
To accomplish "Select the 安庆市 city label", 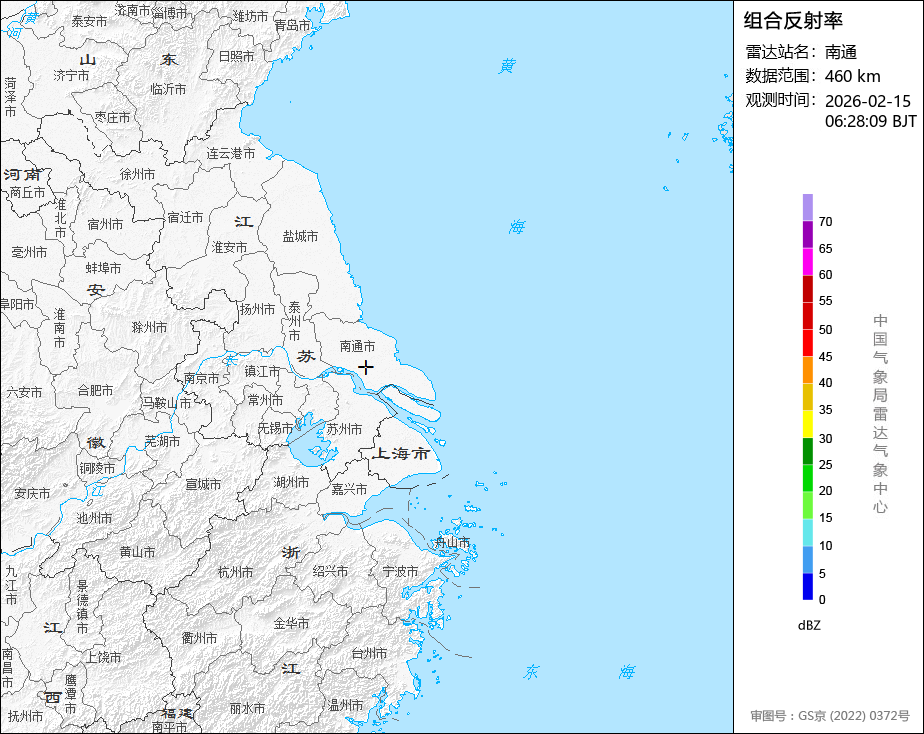I will [x=32, y=493].
